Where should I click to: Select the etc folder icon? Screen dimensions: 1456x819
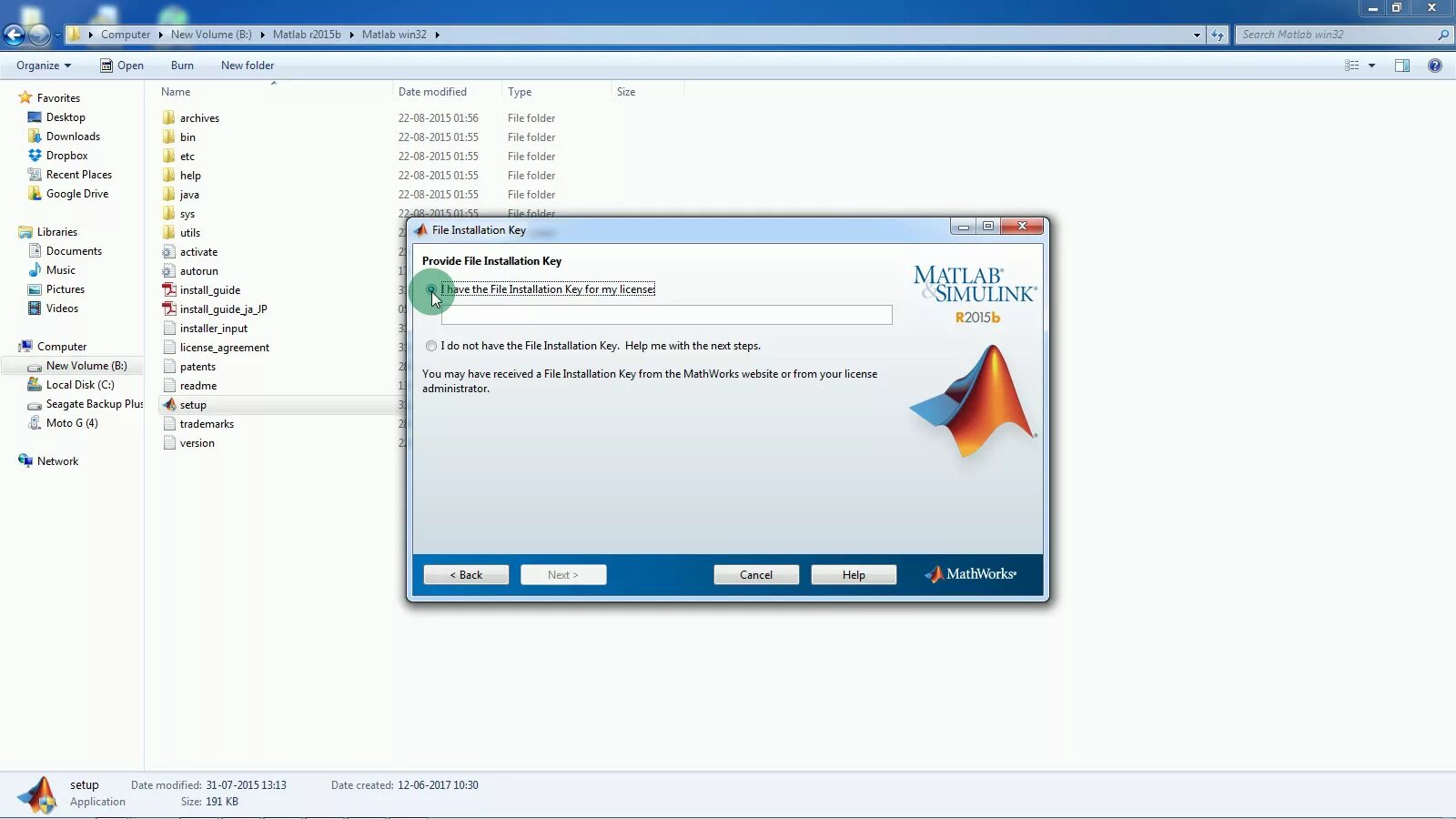[x=168, y=156]
